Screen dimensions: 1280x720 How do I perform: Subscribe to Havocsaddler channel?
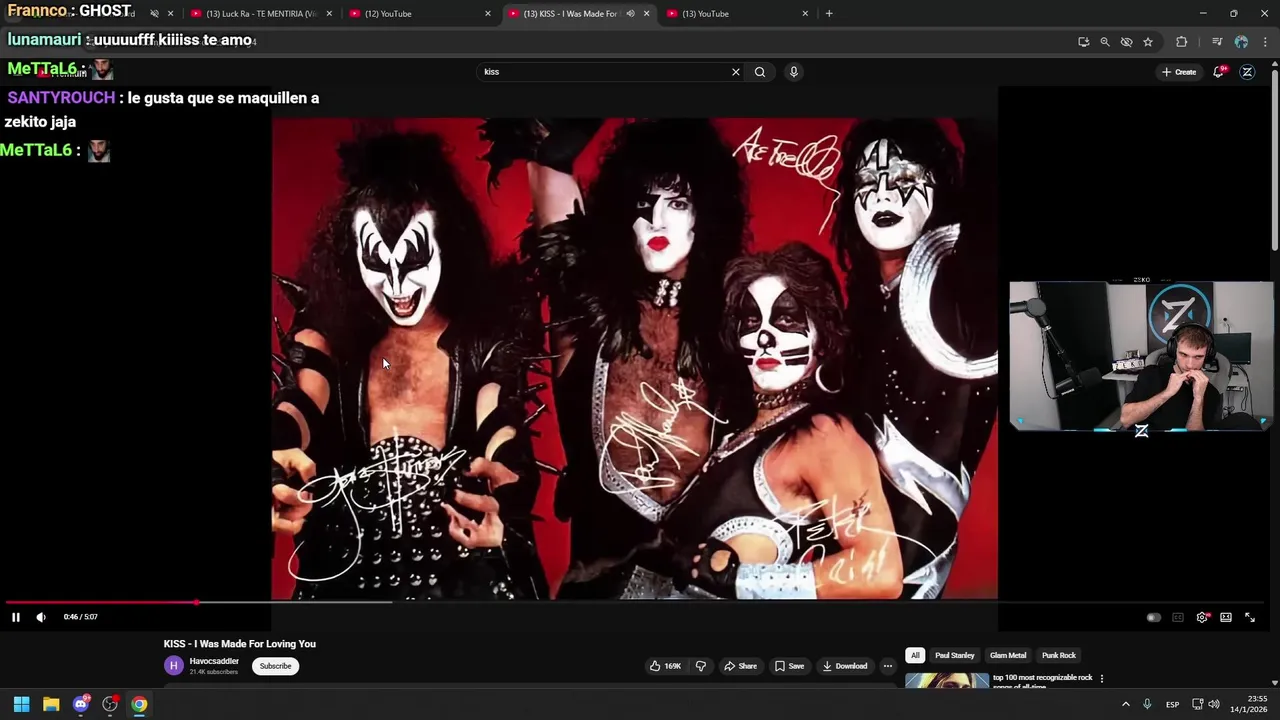point(275,666)
